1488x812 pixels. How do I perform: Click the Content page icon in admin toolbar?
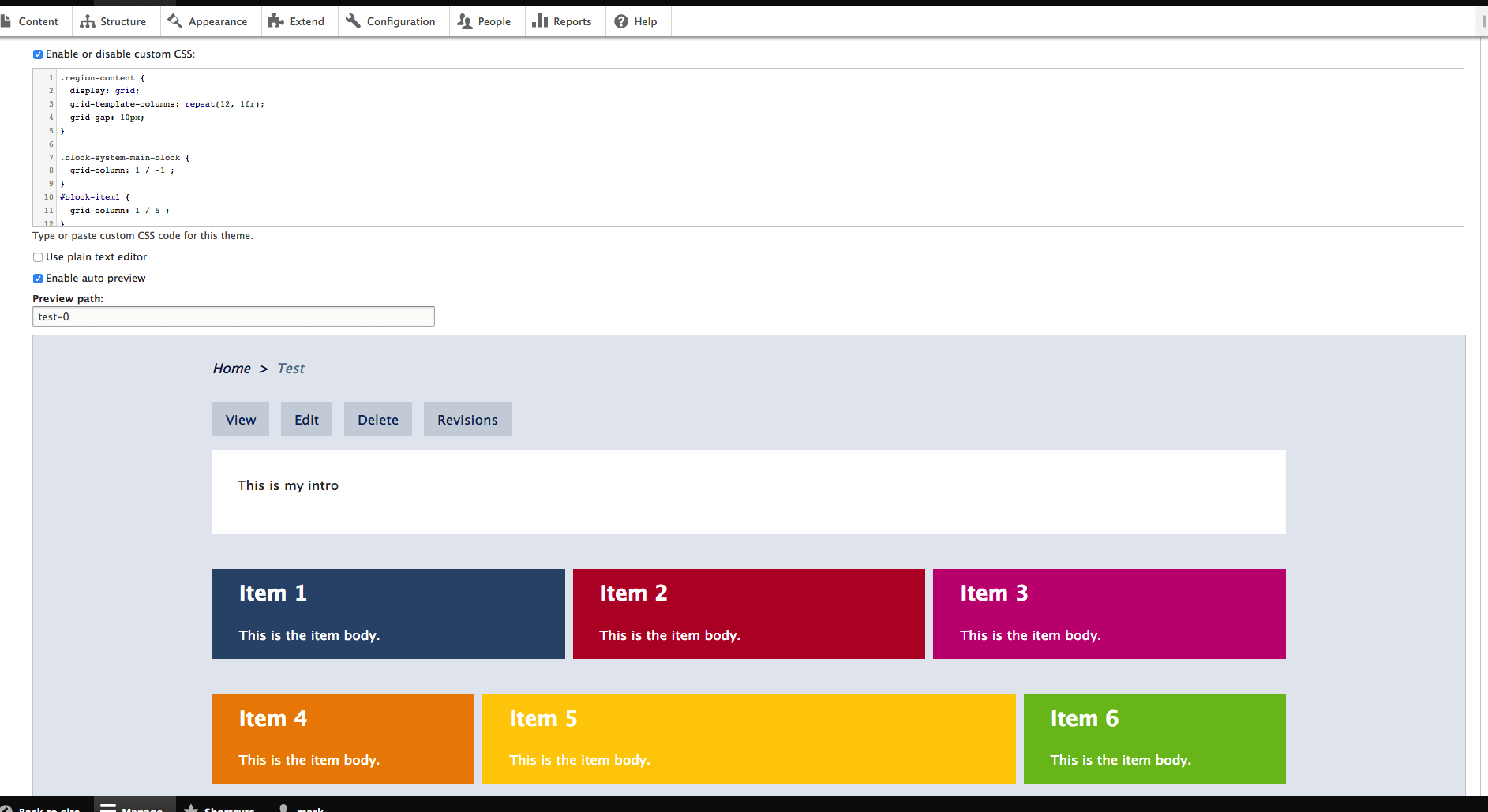click(6, 21)
